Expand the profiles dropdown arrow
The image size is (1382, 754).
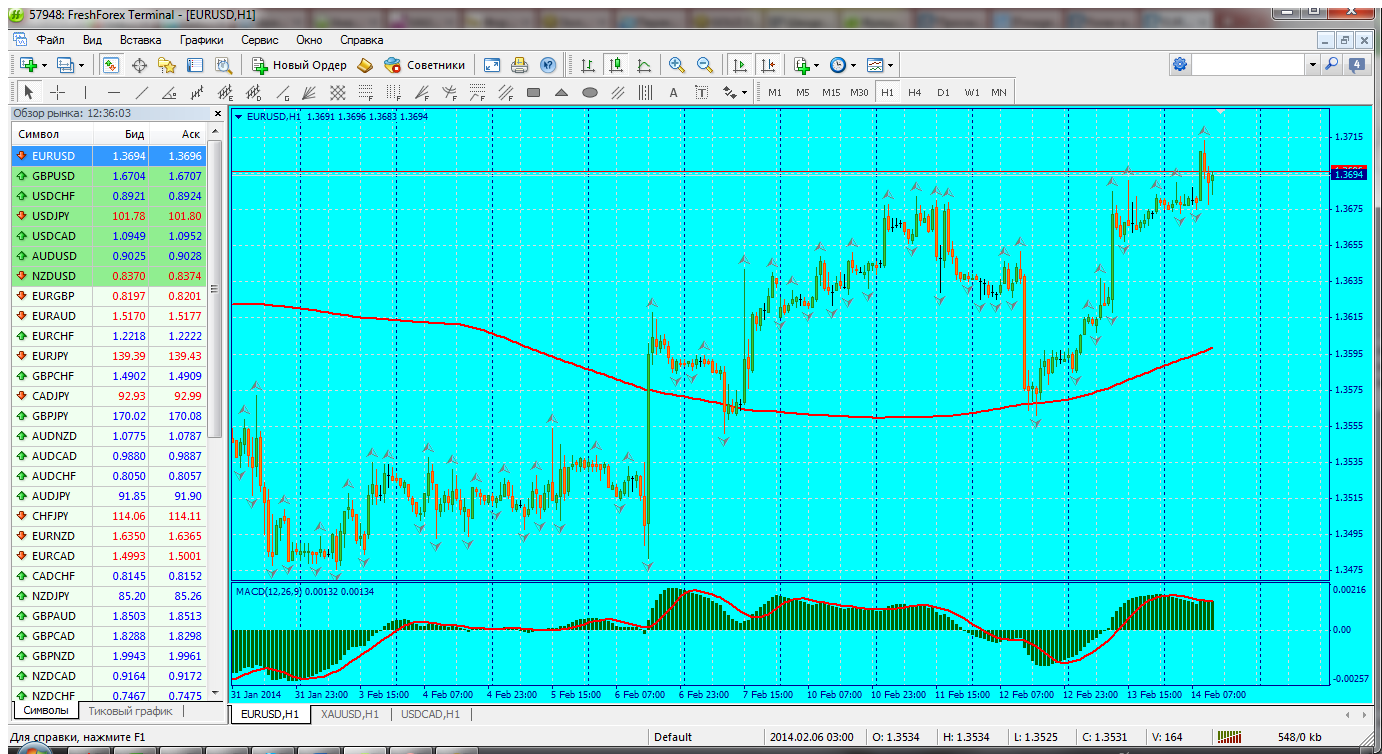point(82,65)
